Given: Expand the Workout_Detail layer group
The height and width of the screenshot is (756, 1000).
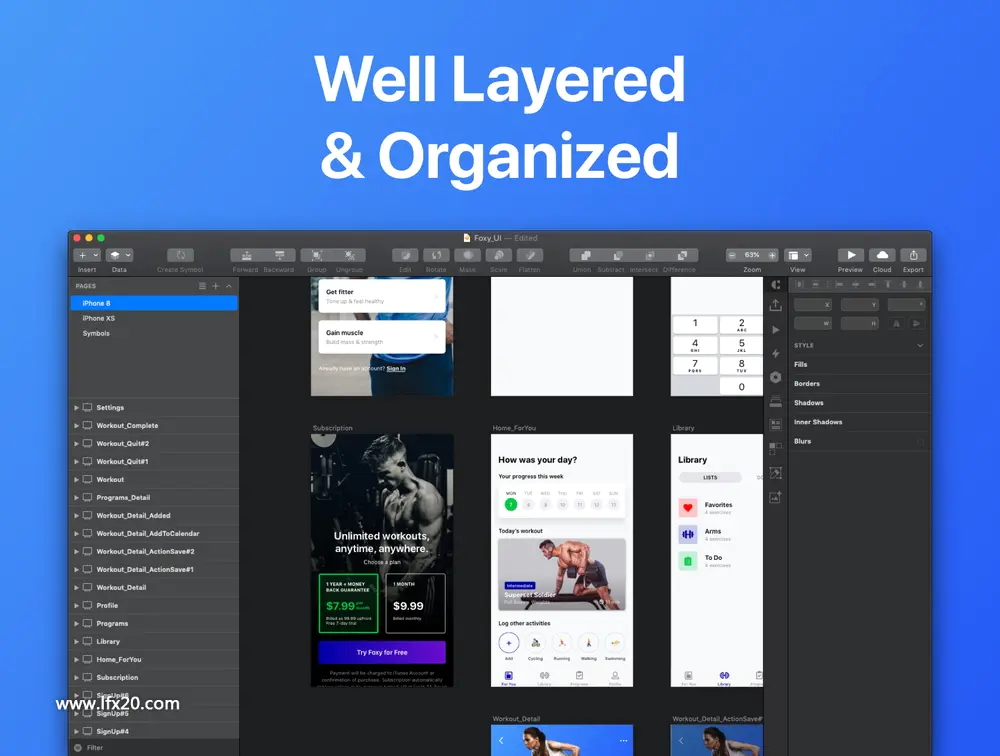Looking at the screenshot, I should 77,588.
